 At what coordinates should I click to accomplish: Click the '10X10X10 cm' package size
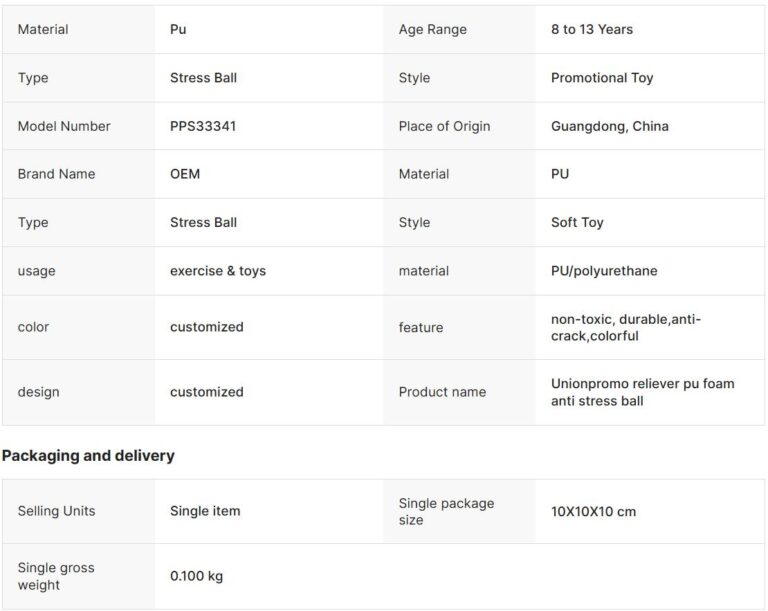tap(593, 511)
